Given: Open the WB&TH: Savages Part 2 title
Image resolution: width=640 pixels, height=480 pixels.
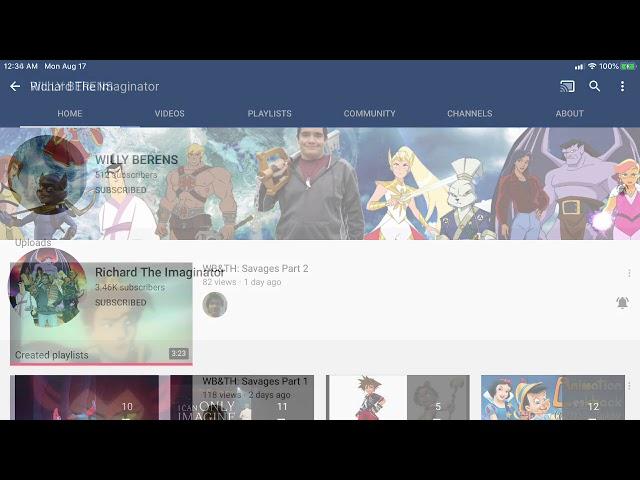Looking at the screenshot, I should point(256,268).
